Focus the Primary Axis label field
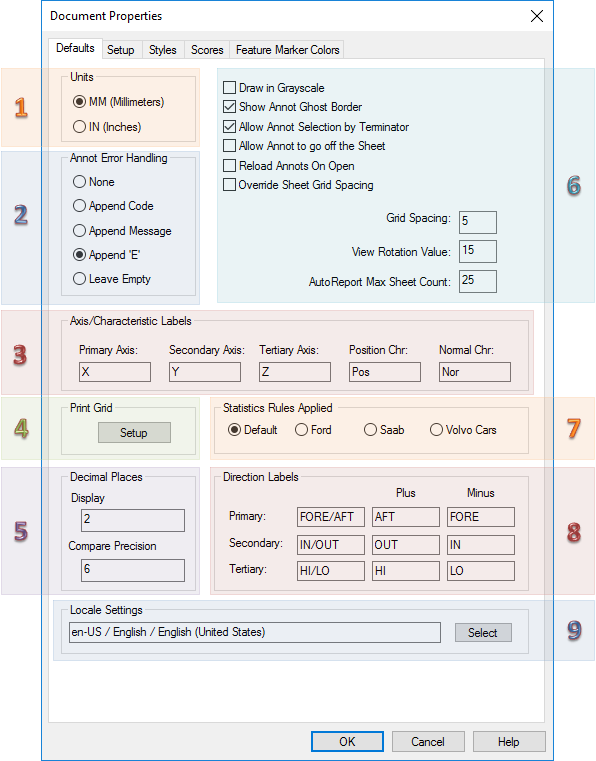The height and width of the screenshot is (761, 596). pyautogui.click(x=115, y=372)
